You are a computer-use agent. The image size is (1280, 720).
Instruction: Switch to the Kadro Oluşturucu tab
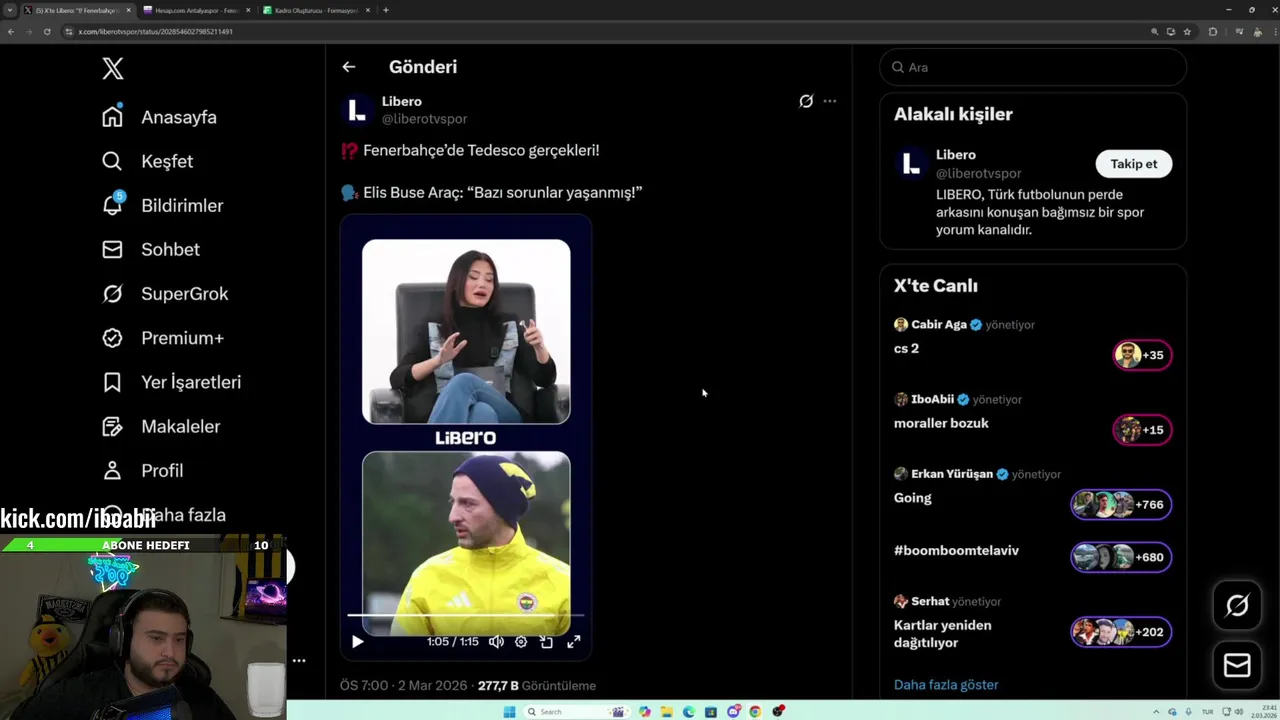pos(316,10)
